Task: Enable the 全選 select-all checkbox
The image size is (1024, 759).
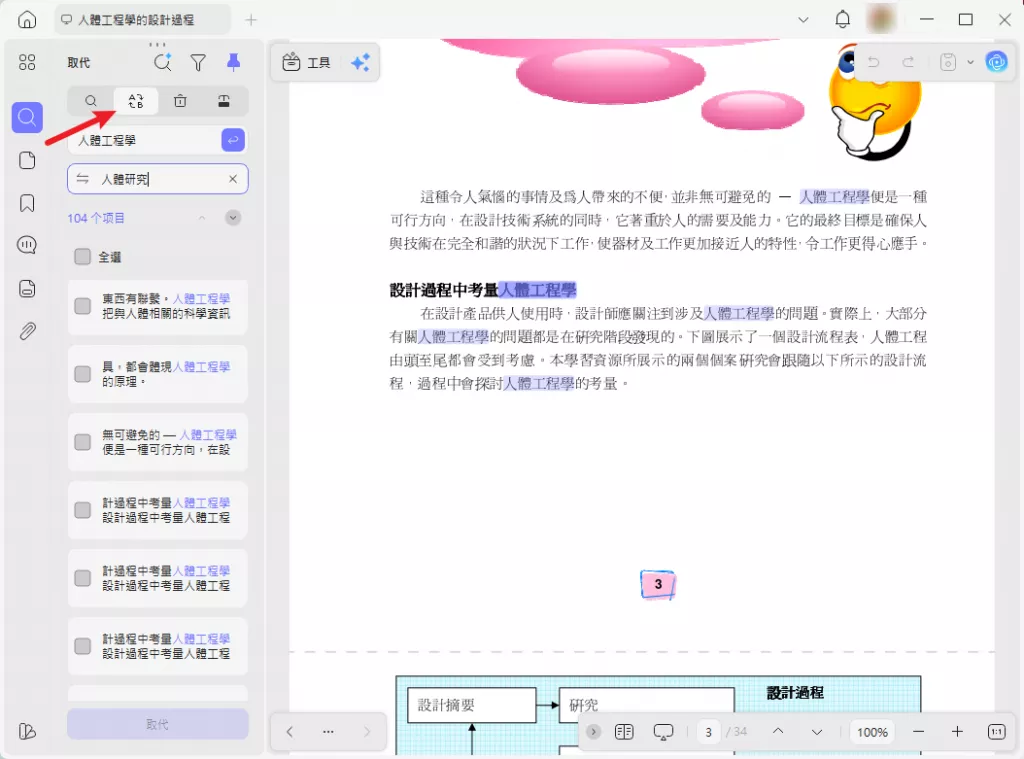Action: click(x=83, y=257)
